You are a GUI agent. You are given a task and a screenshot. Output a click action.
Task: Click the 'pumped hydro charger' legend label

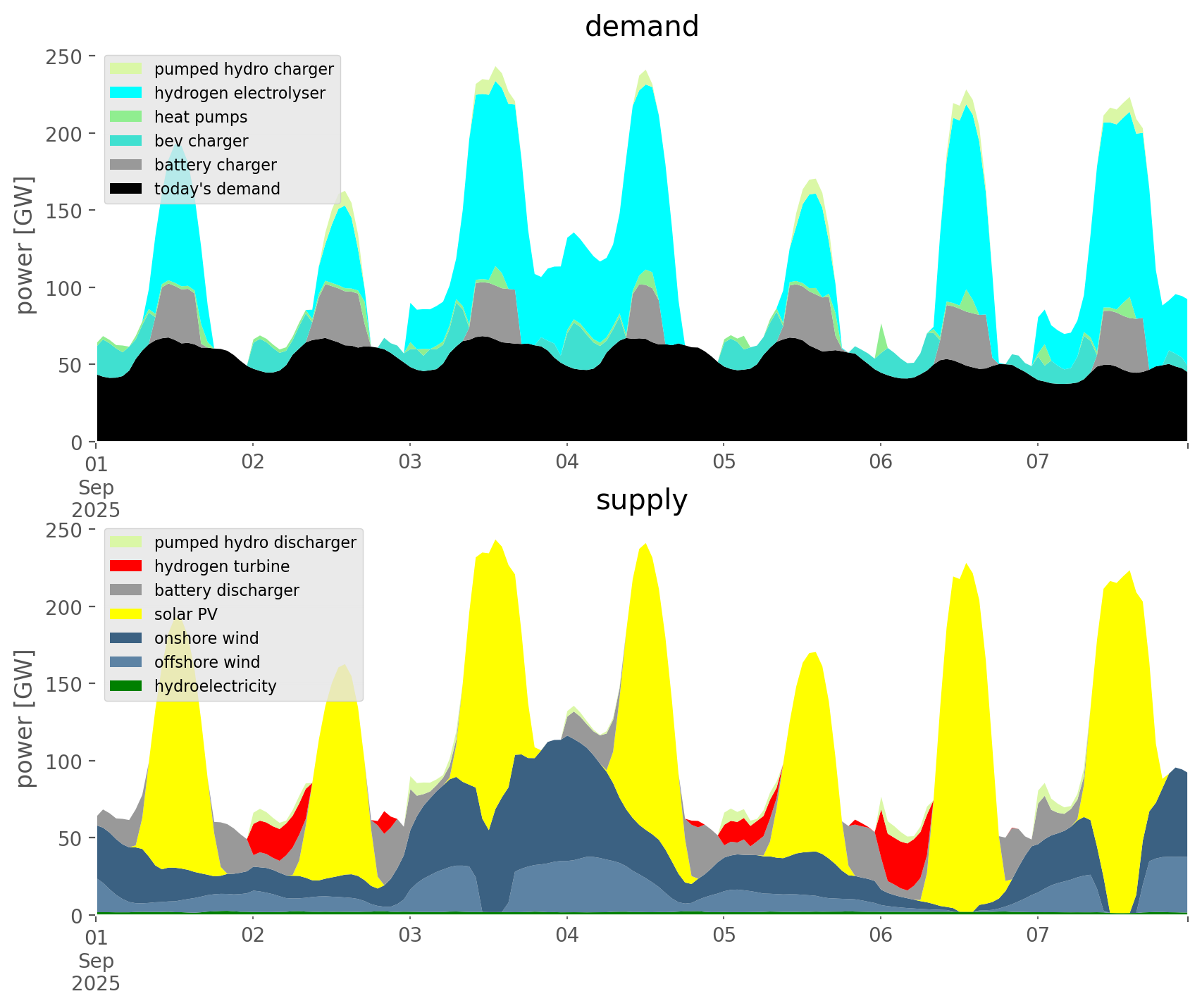(244, 69)
